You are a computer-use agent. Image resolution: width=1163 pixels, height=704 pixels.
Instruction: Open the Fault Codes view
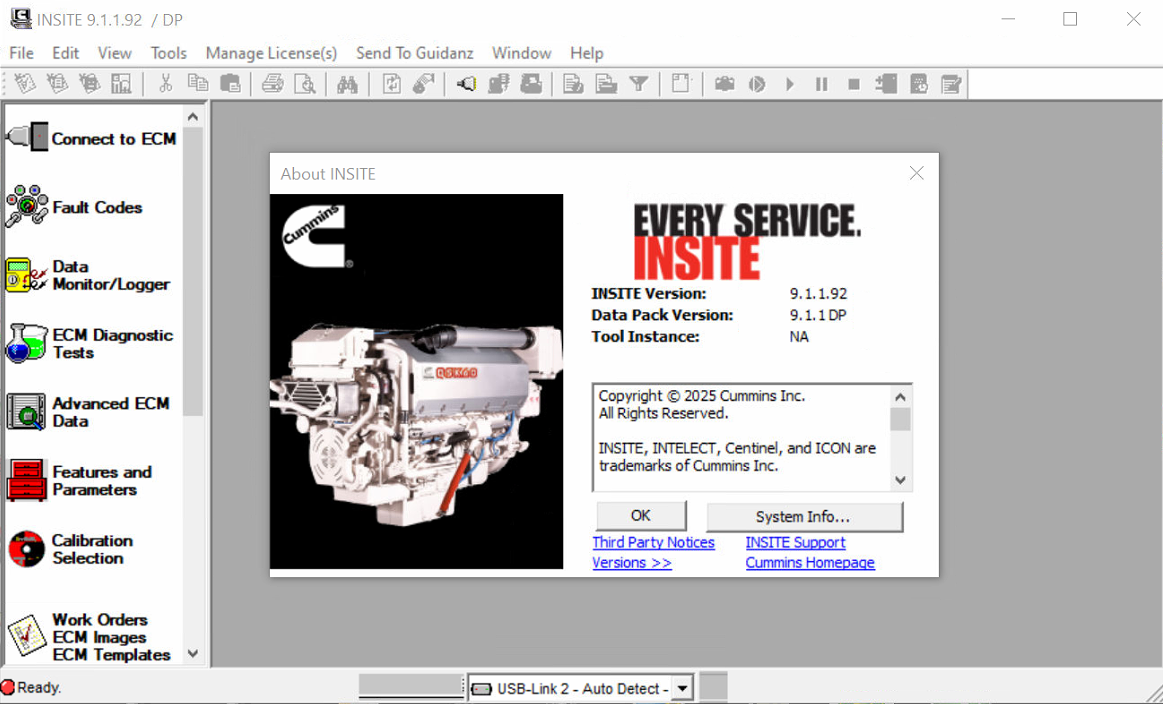click(x=27, y=207)
